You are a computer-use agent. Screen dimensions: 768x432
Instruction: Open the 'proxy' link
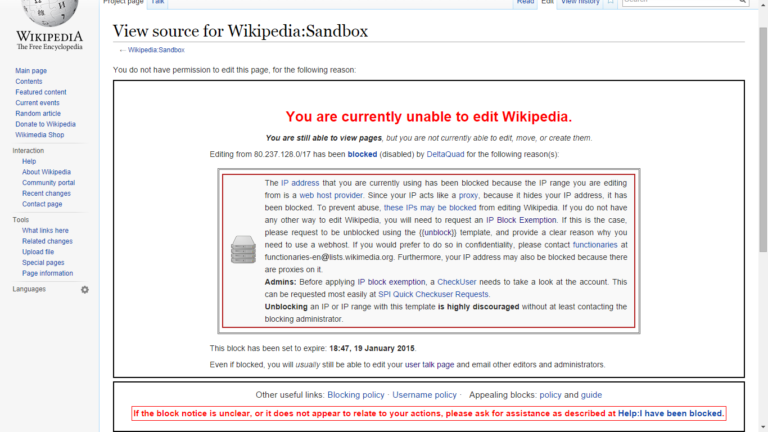pyautogui.click(x=468, y=195)
